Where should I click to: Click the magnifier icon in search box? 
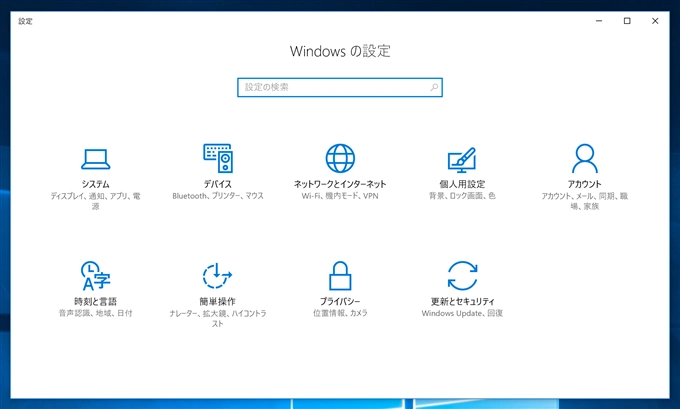(434, 87)
